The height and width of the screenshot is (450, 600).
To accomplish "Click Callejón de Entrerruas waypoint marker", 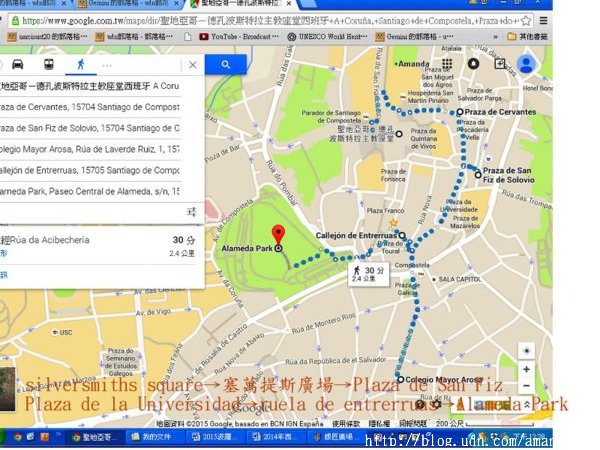I will pyautogui.click(x=402, y=235).
